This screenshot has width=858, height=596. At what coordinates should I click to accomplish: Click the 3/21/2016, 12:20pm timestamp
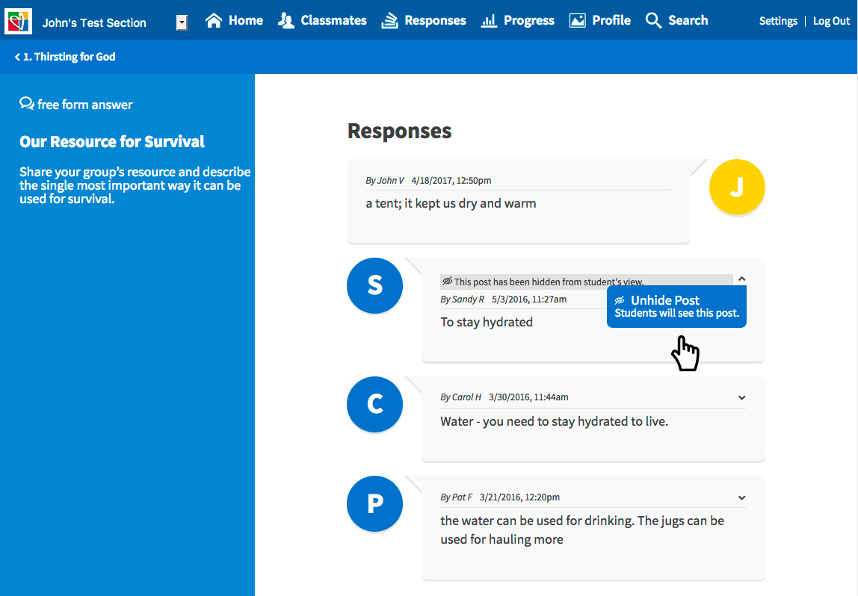(x=520, y=497)
